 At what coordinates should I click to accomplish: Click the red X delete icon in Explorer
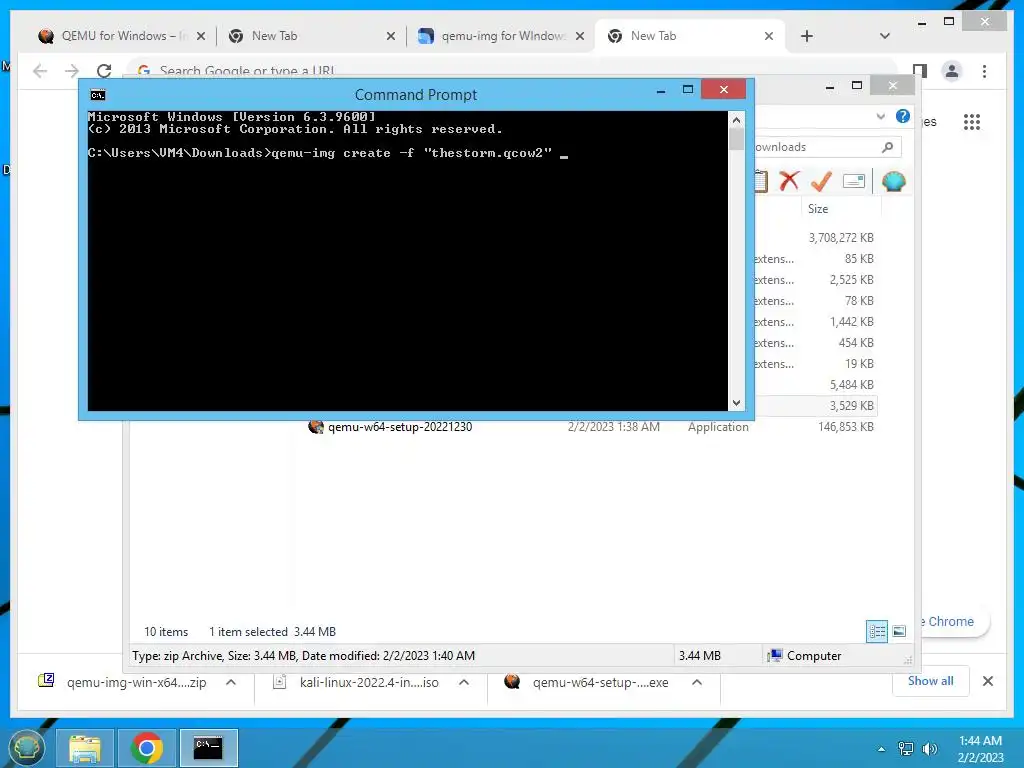tap(789, 180)
